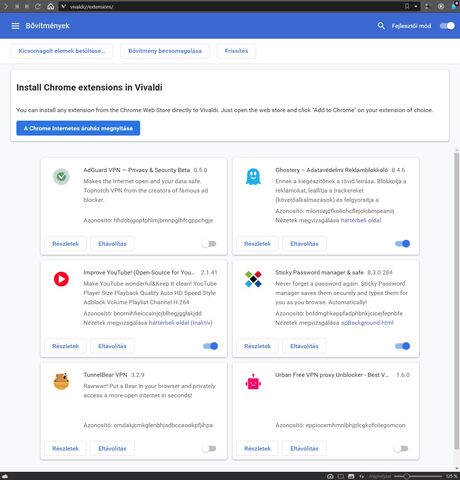Screen dimensions: 460x480
Task: Click the vertical scrollbar of the extensions list
Action: coord(456,300)
